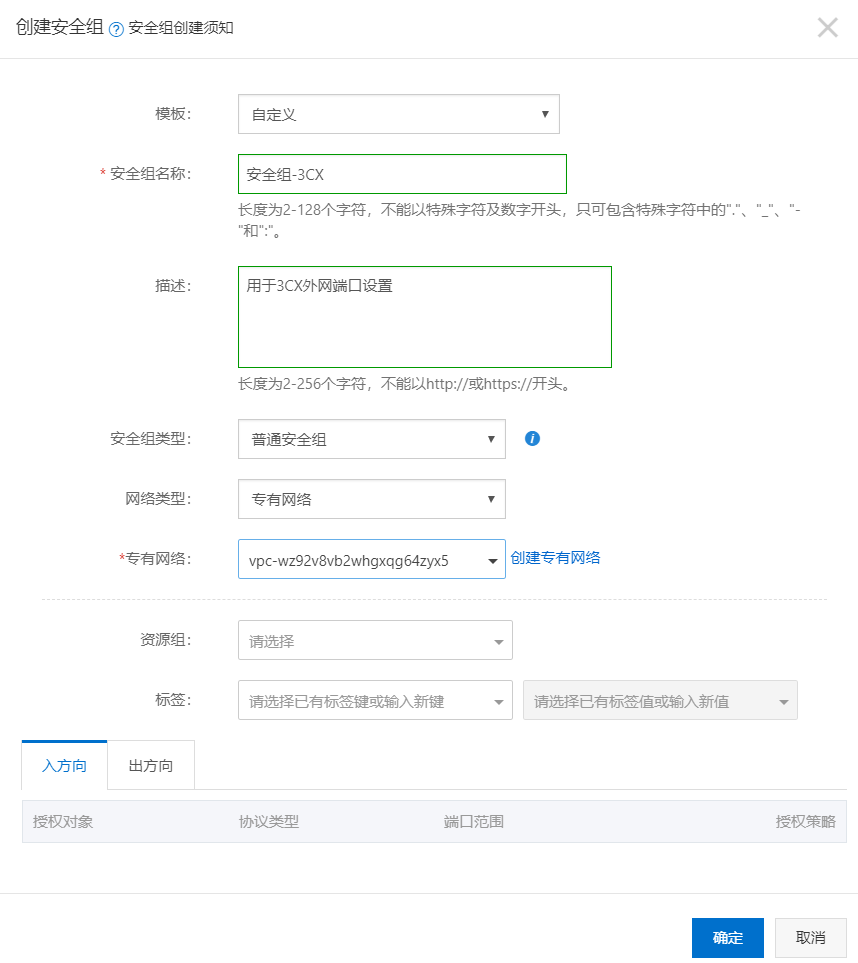
Task: Click the 确定 button
Action: (x=728, y=938)
